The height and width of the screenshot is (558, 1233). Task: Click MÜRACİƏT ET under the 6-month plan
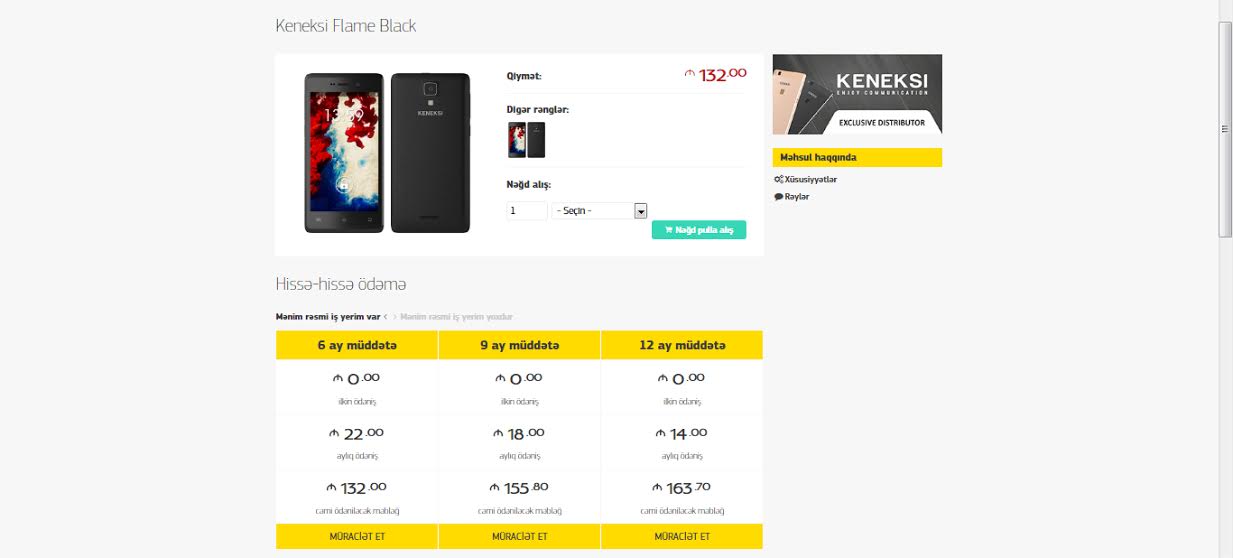pyautogui.click(x=357, y=536)
